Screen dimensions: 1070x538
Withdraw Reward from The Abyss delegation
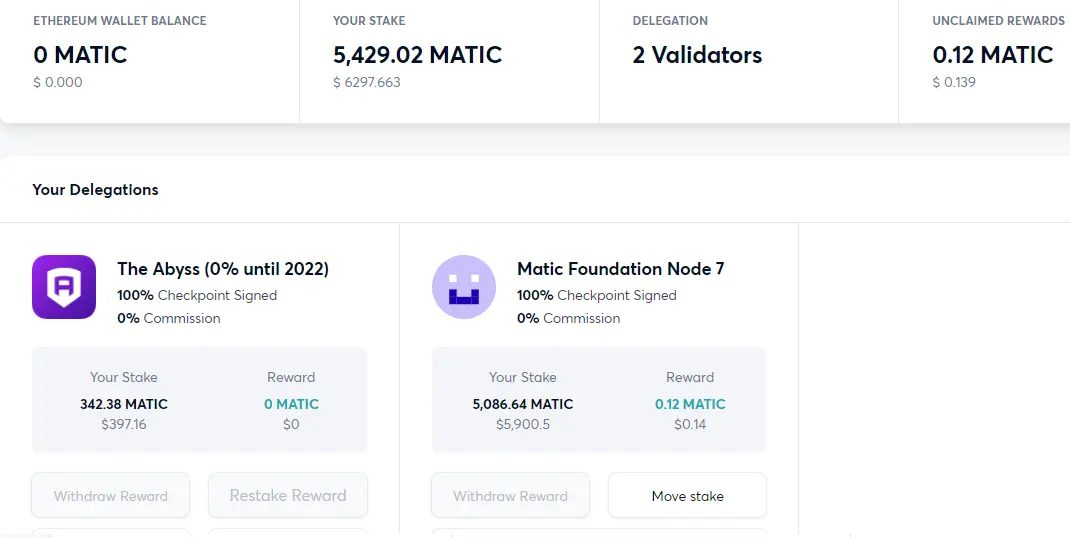click(x=111, y=496)
